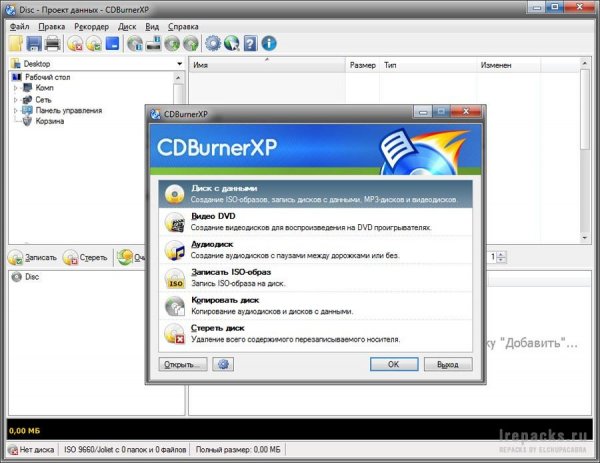The height and width of the screenshot is (463, 600).
Task: Click the Открыть... button
Action: tap(183, 364)
